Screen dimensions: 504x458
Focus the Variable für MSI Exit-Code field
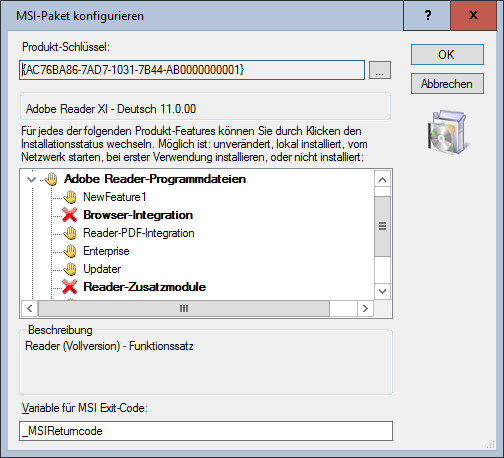point(206,431)
